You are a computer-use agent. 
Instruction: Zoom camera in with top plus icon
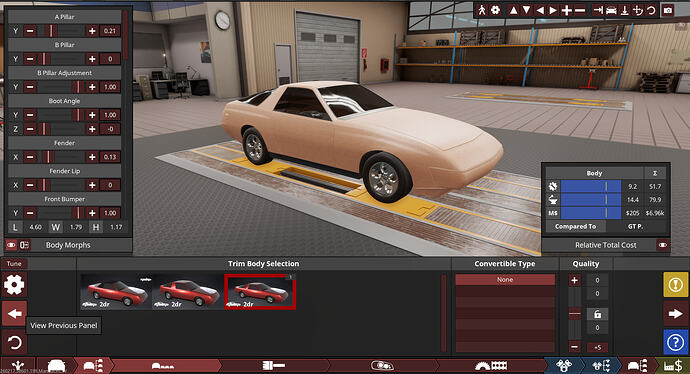567,10
